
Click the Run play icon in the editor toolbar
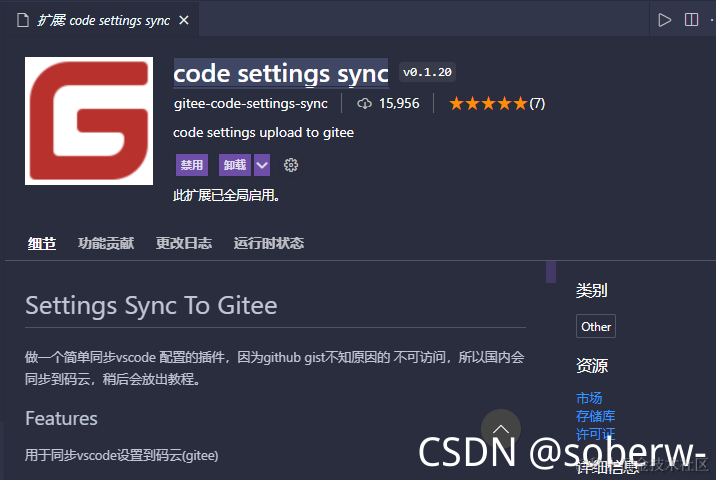664,20
